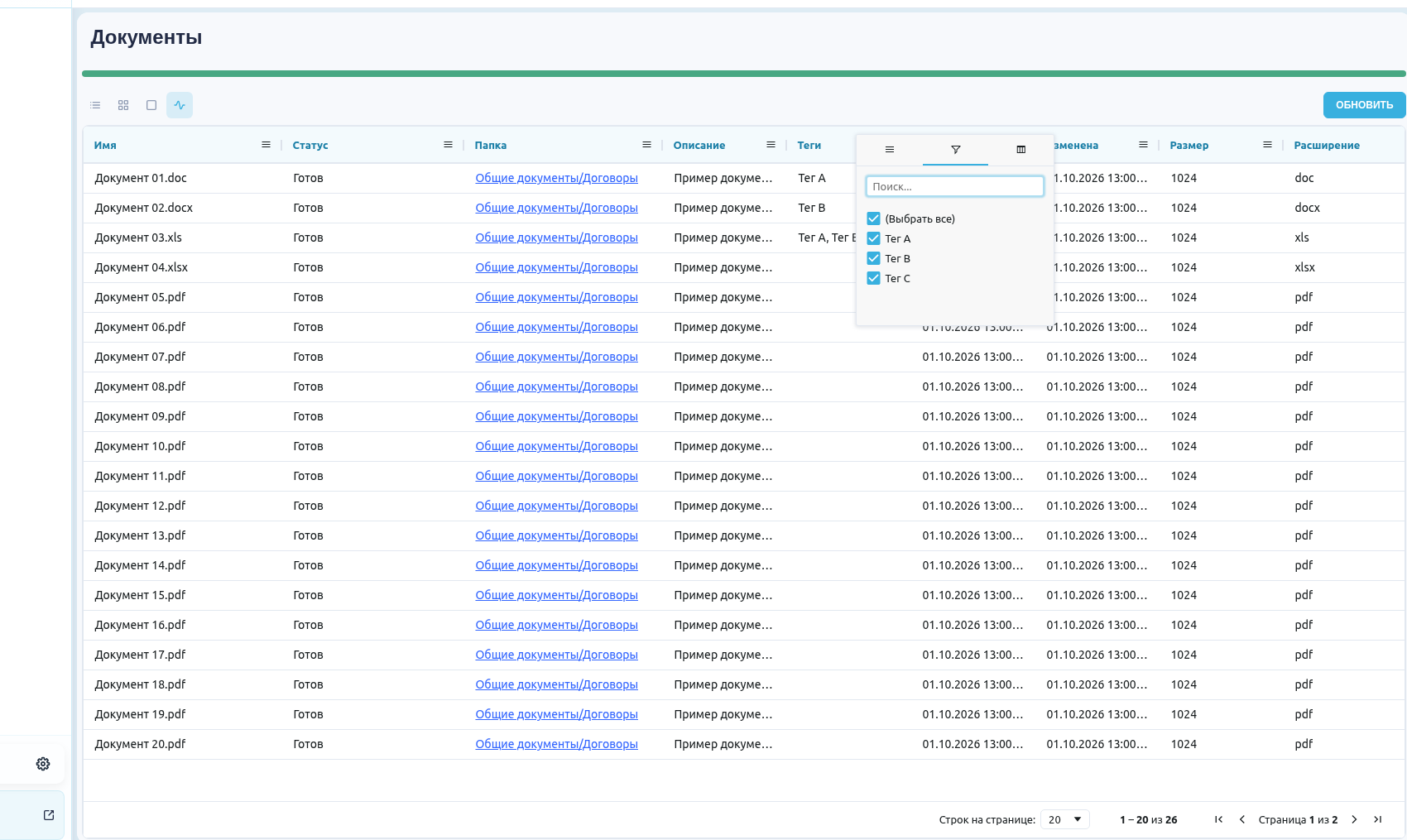1407x840 pixels.
Task: Click the ОБНОВИТЬ button
Action: 1364,105
